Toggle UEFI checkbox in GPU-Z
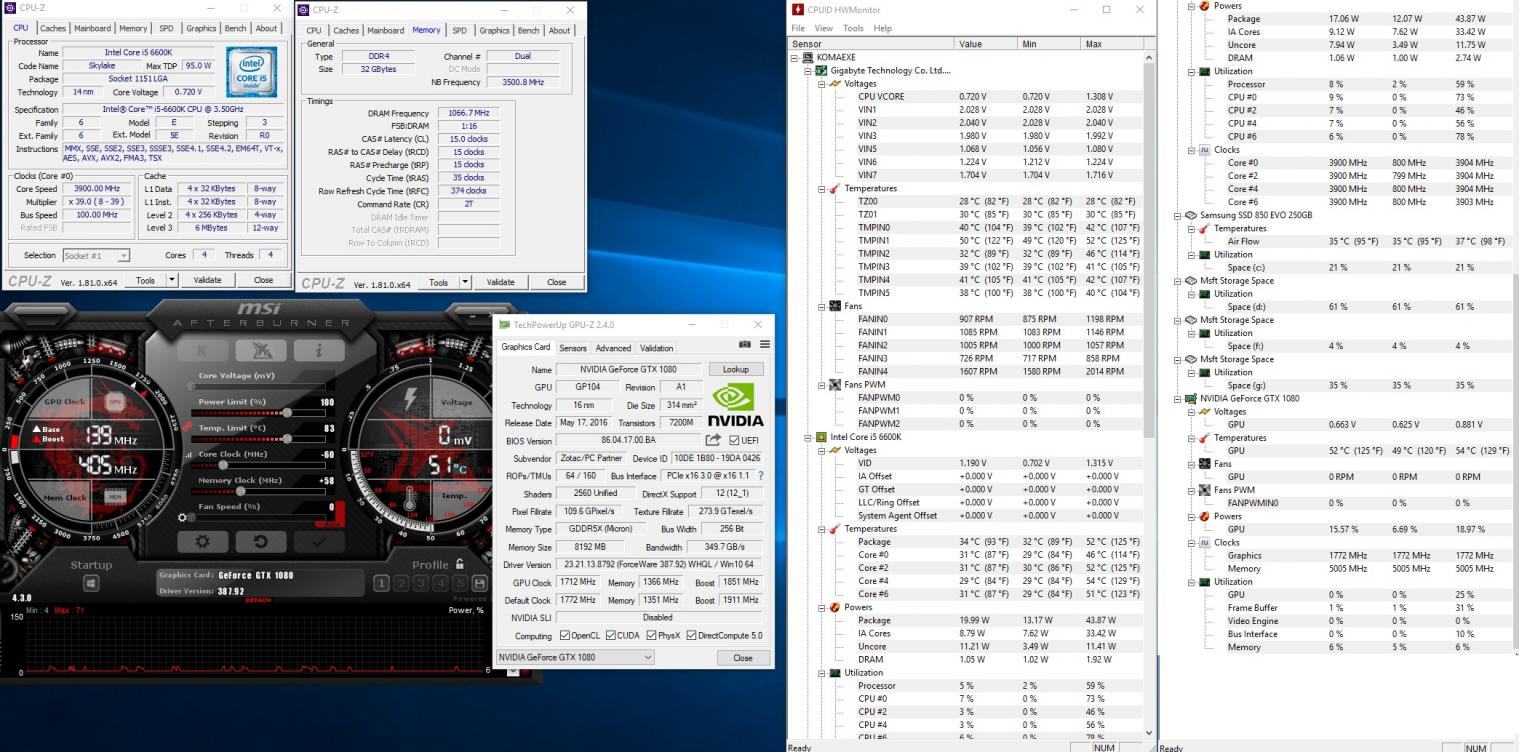The height and width of the screenshot is (752, 1519). 735,441
